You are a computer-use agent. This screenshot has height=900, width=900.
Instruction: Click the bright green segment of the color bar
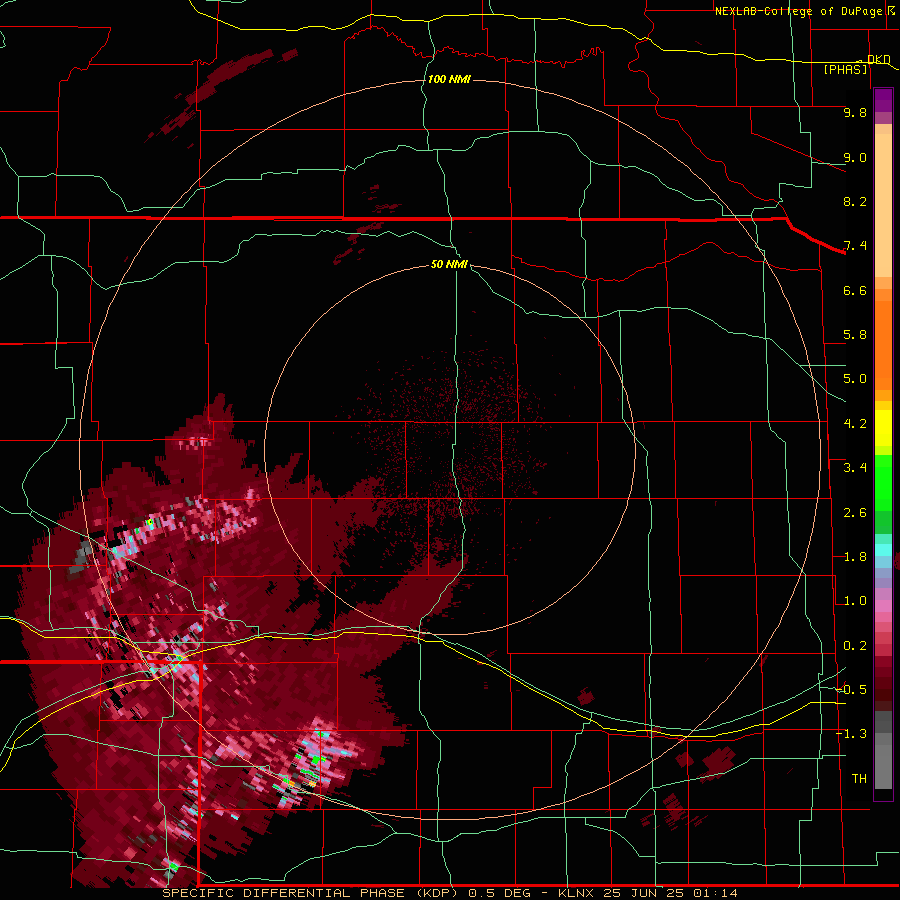coord(883,482)
